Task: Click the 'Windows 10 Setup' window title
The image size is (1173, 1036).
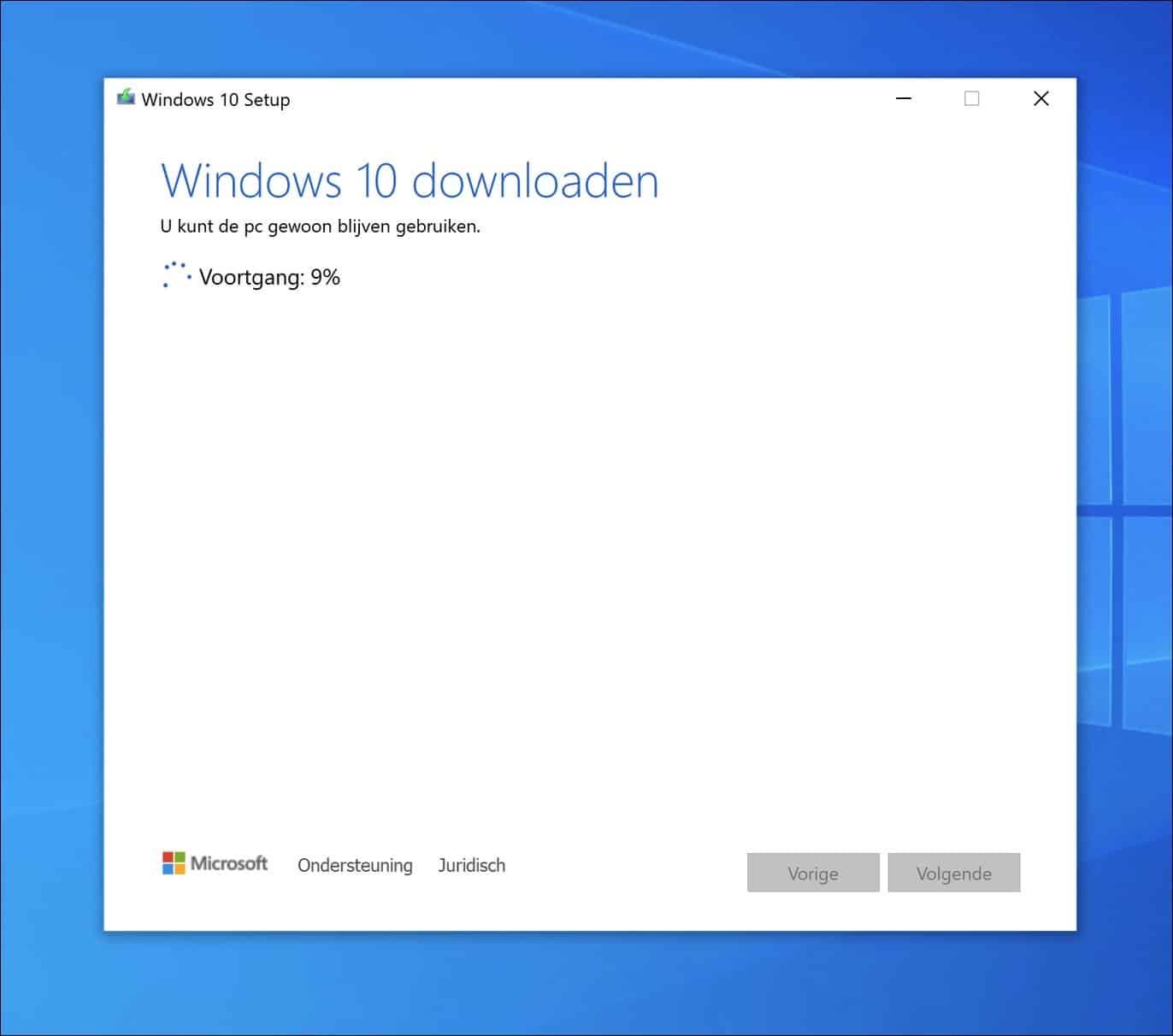Action: (215, 99)
